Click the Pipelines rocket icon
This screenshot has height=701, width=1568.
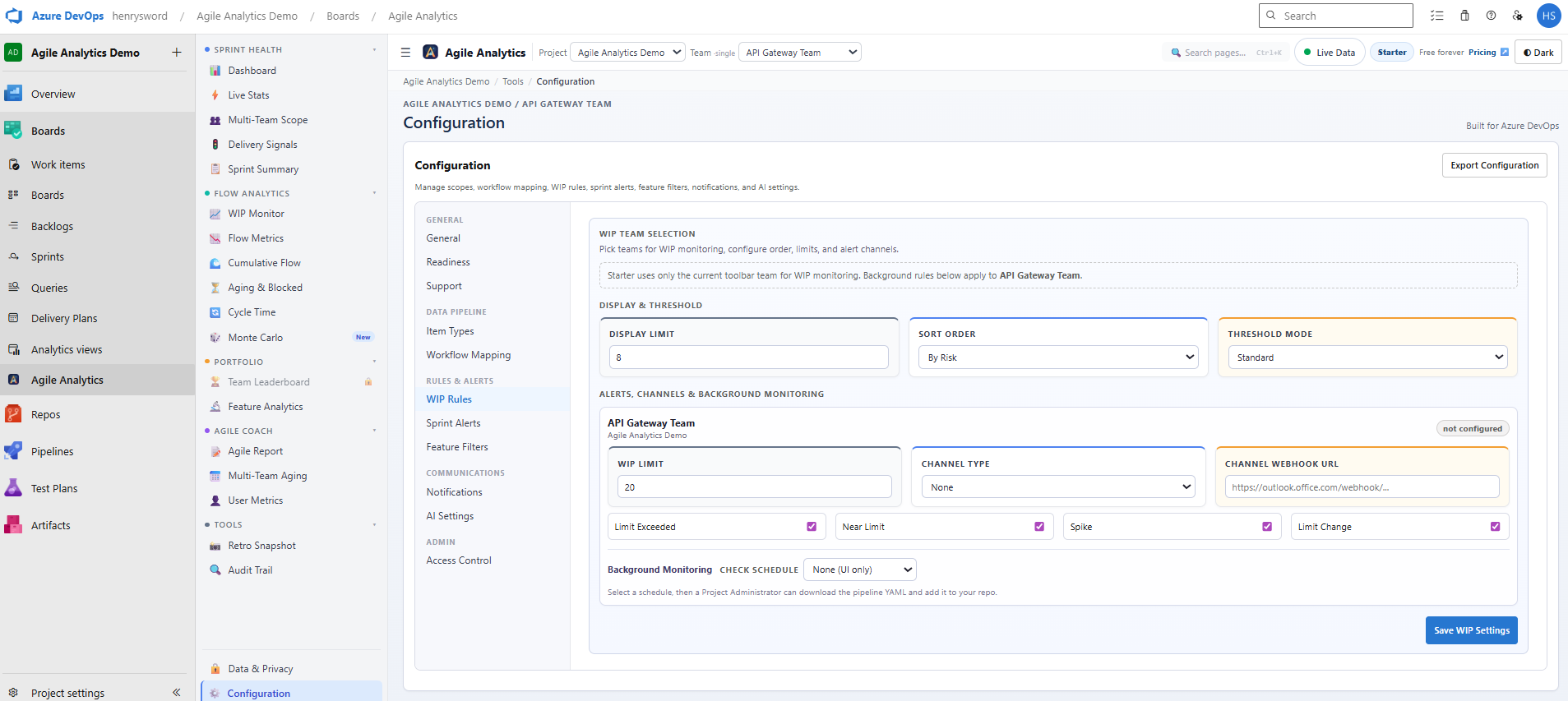coord(13,451)
